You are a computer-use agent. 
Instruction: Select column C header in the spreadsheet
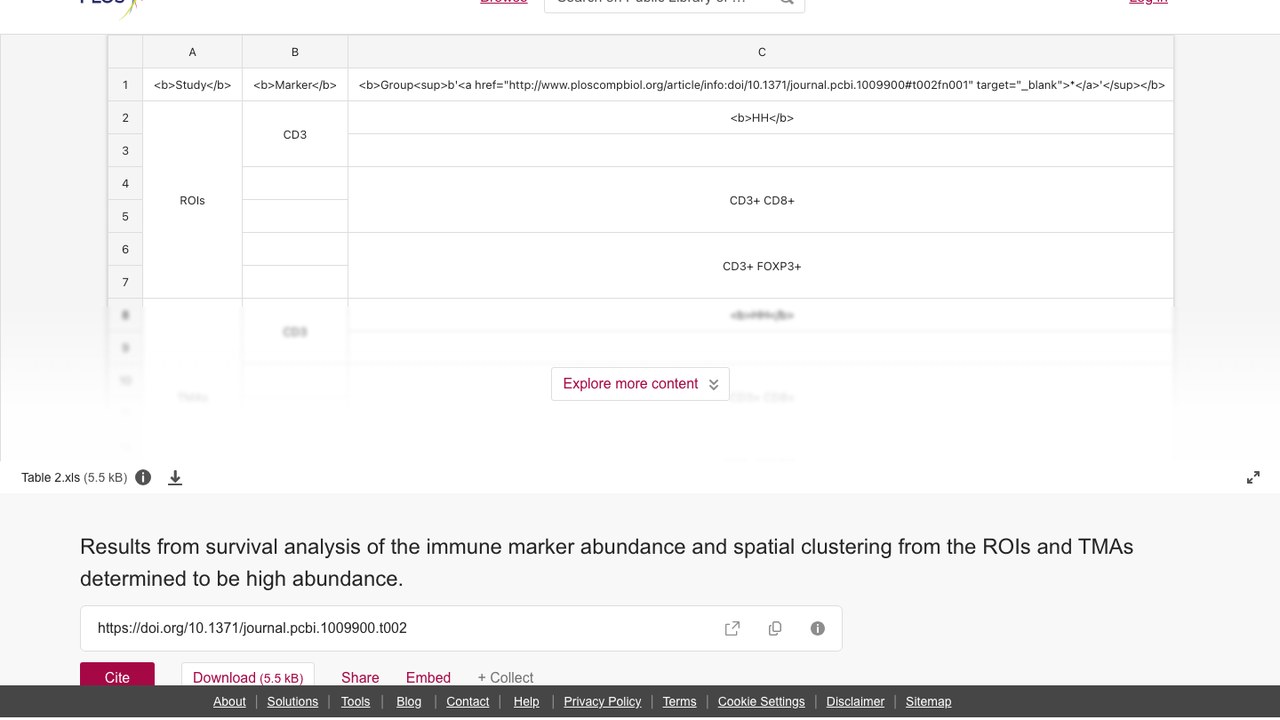[761, 52]
